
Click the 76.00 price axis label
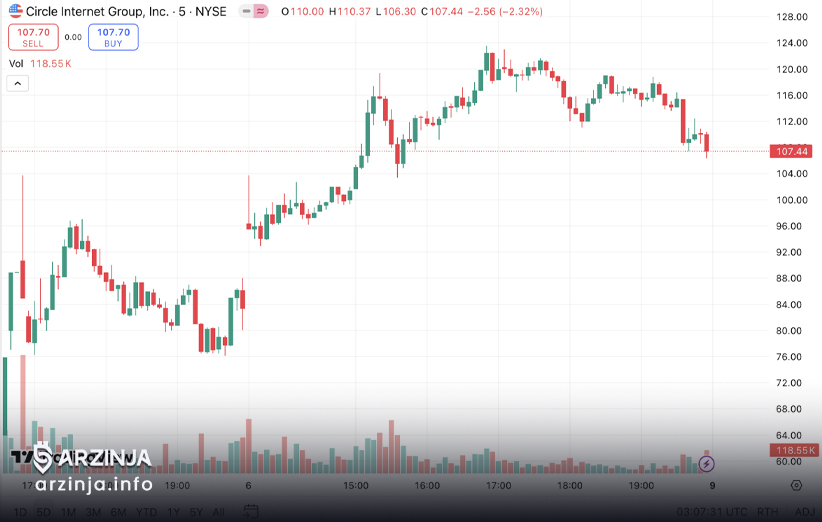tap(789, 357)
